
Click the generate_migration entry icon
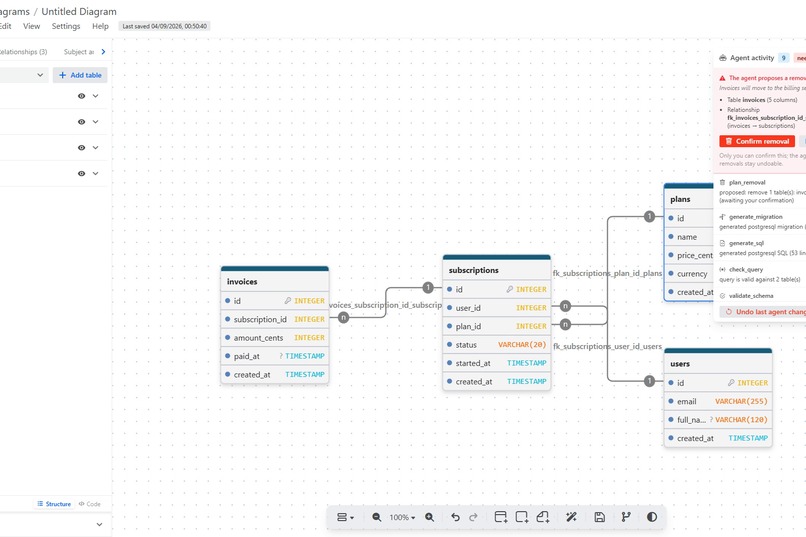(722, 217)
